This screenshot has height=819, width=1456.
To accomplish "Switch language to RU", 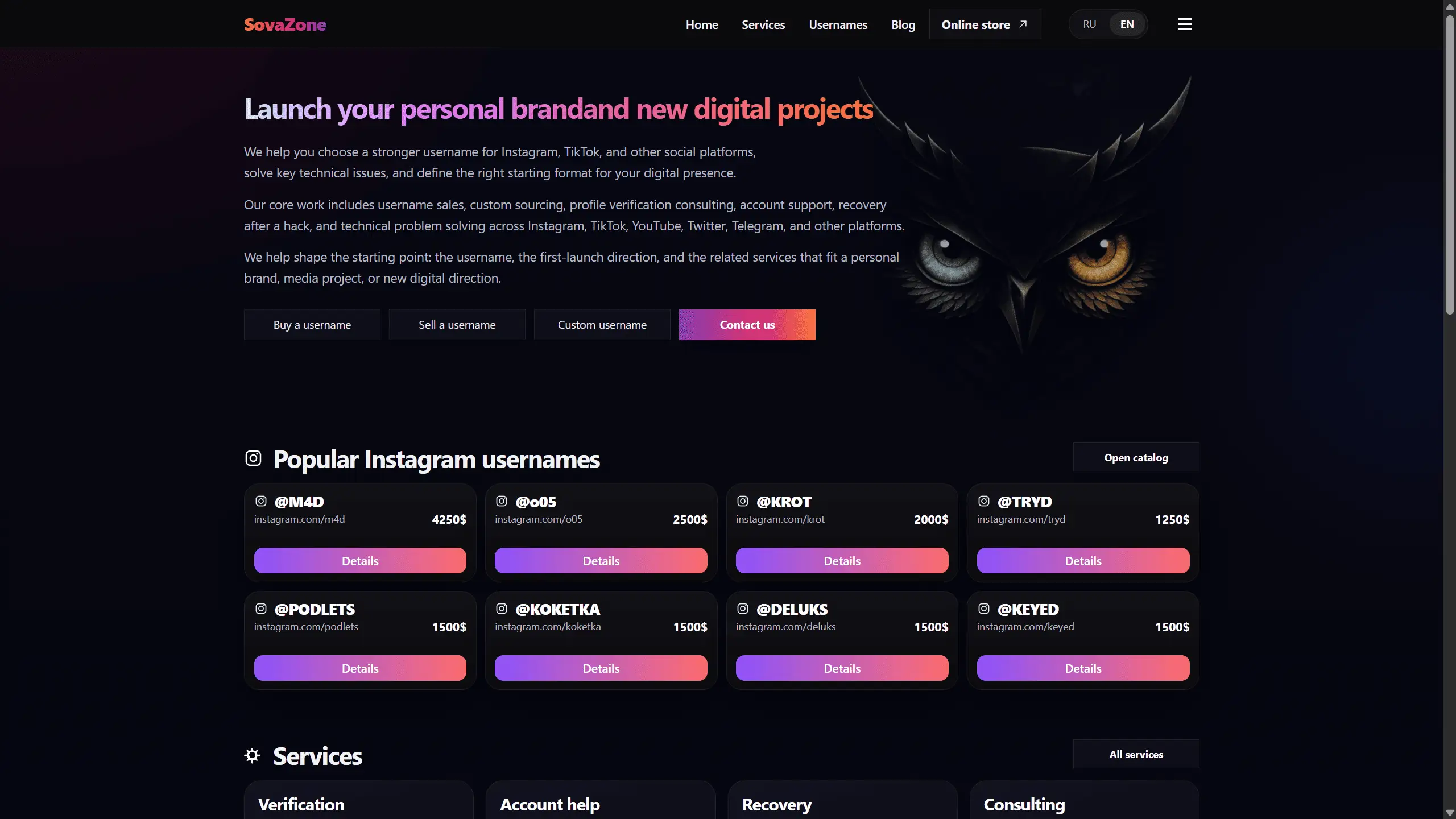I will (x=1089, y=24).
